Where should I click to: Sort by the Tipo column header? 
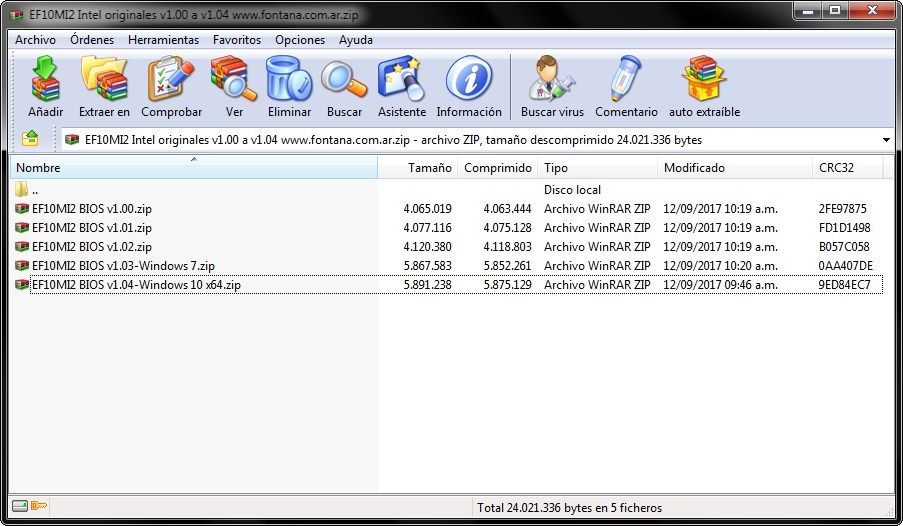click(597, 167)
